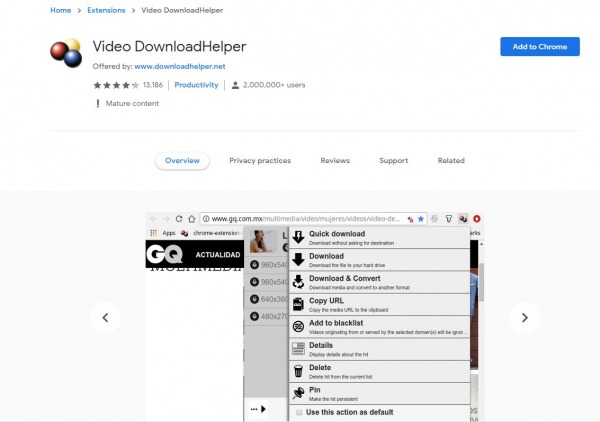600x422 pixels.
Task: Click the reload icon in screenshot browser
Action: tap(179, 219)
